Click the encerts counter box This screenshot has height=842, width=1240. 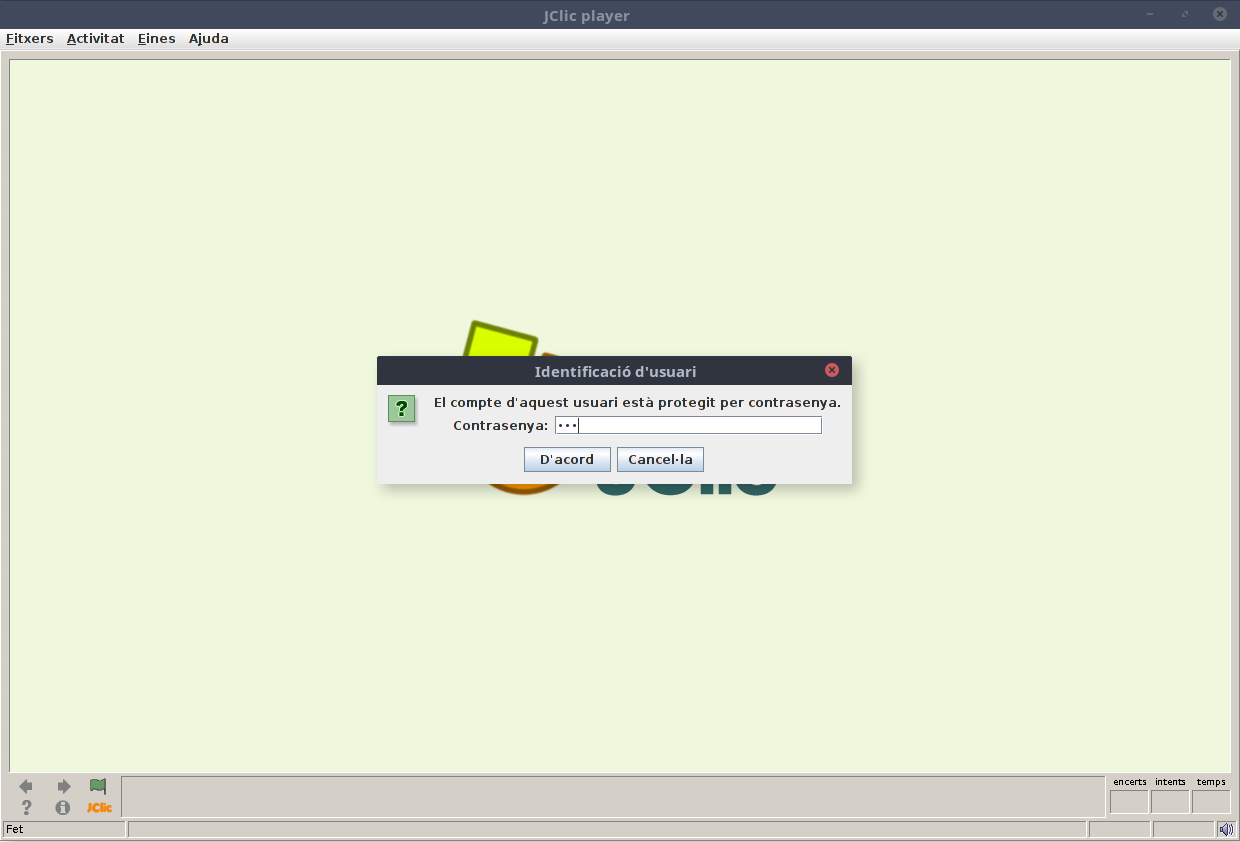coord(1129,802)
